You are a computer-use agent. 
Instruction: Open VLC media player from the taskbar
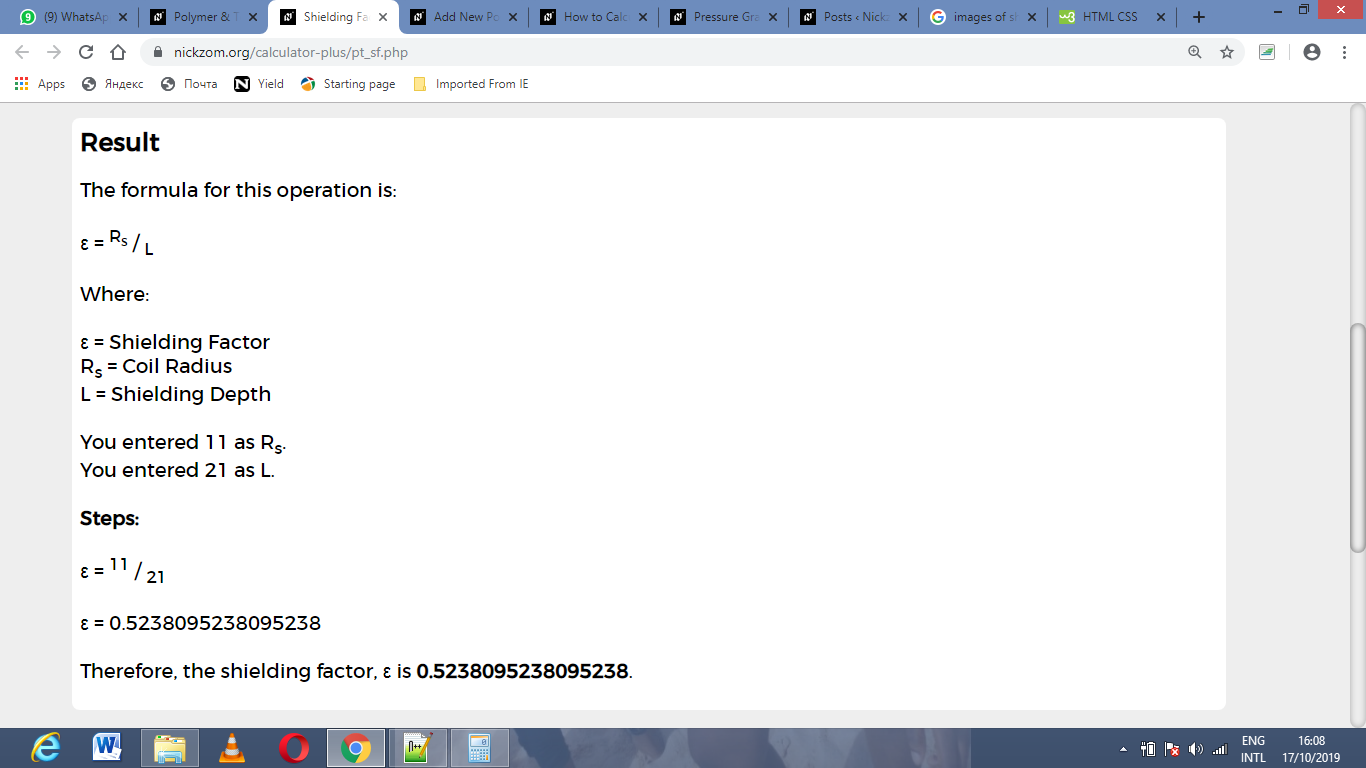click(232, 748)
